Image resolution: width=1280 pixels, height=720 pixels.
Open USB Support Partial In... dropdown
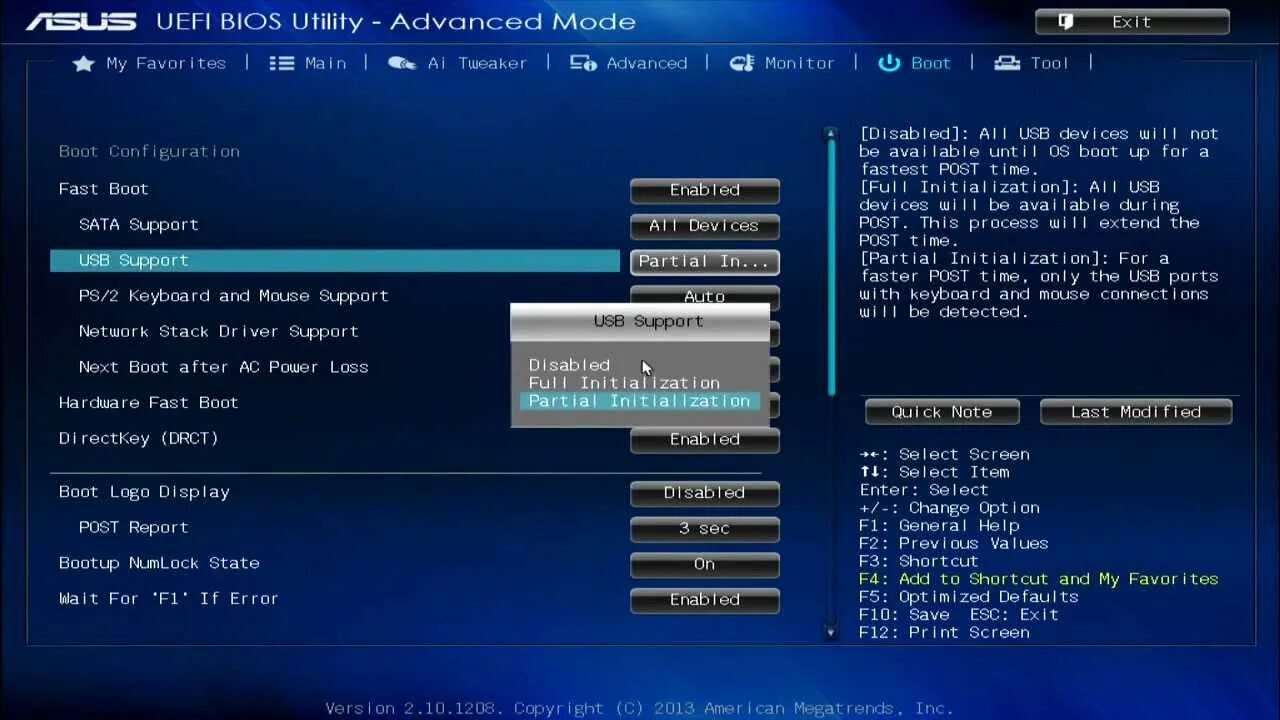(x=705, y=261)
